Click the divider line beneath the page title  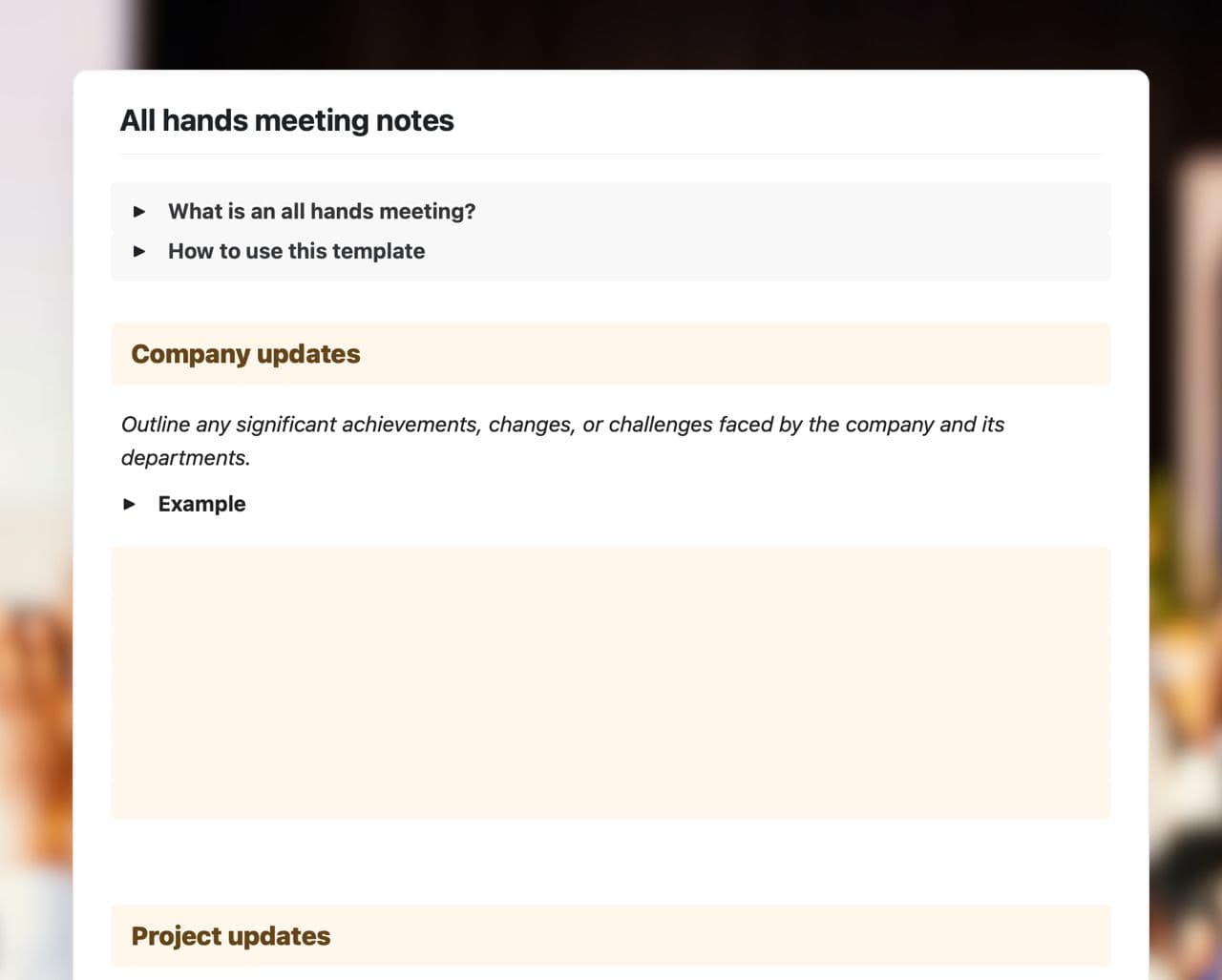point(611,154)
